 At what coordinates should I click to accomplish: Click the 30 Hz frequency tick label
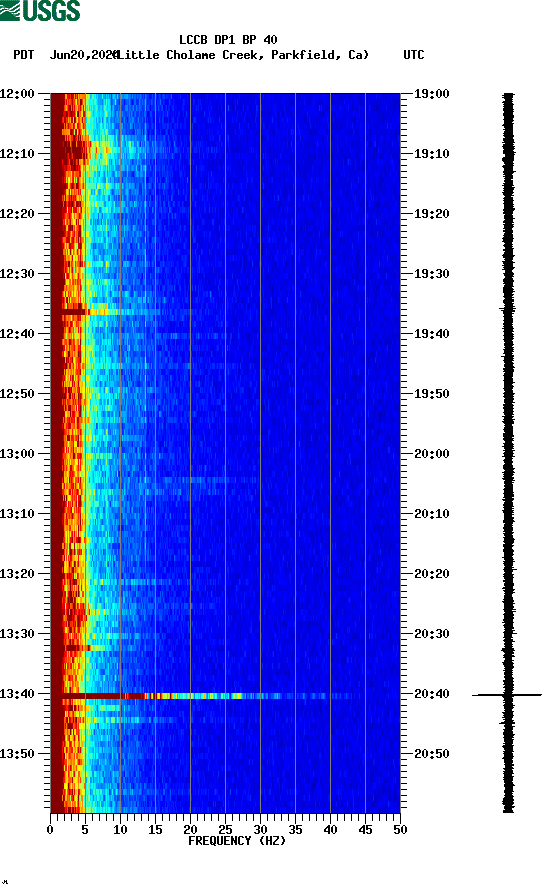point(260,830)
